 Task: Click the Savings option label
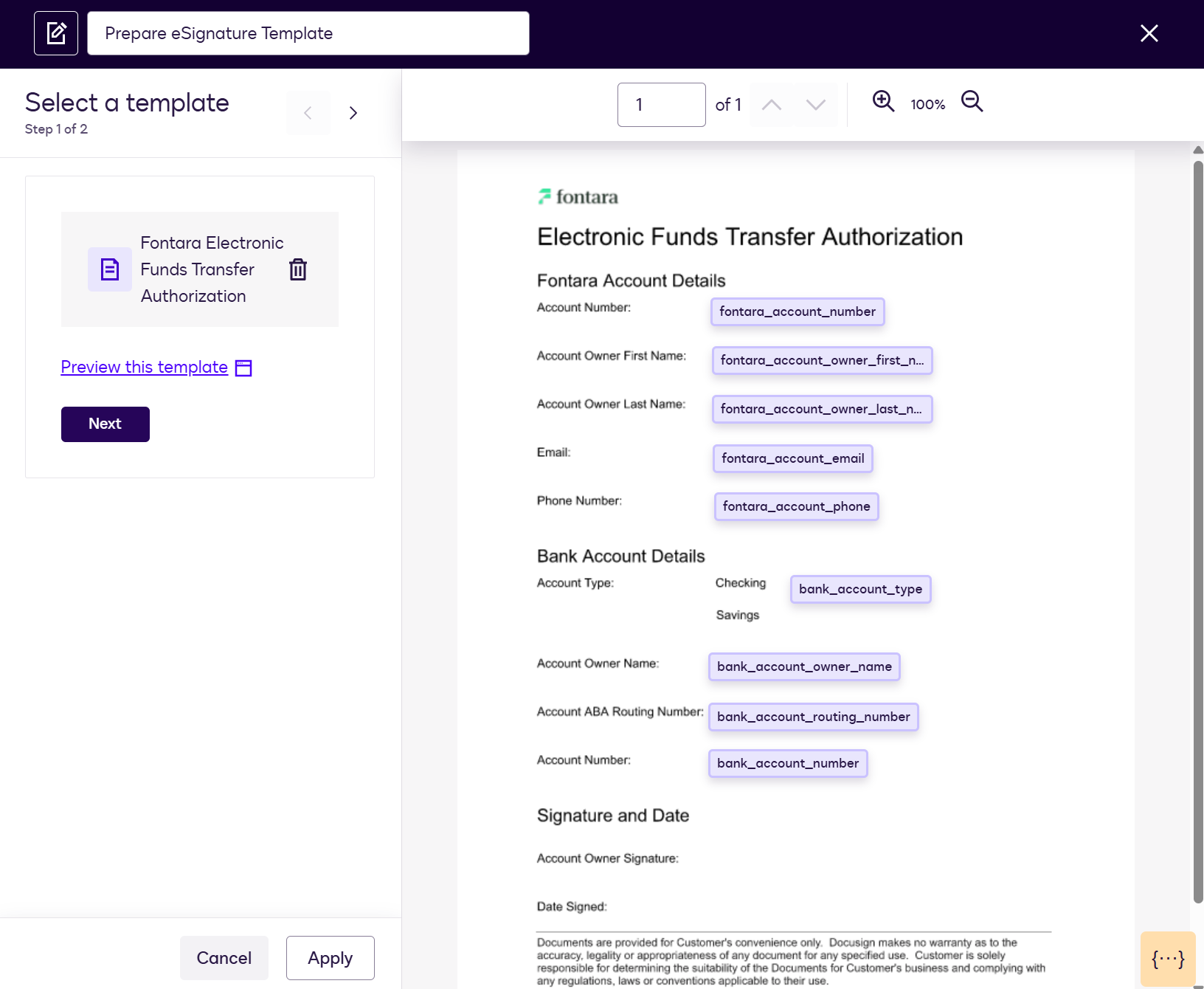(738, 615)
